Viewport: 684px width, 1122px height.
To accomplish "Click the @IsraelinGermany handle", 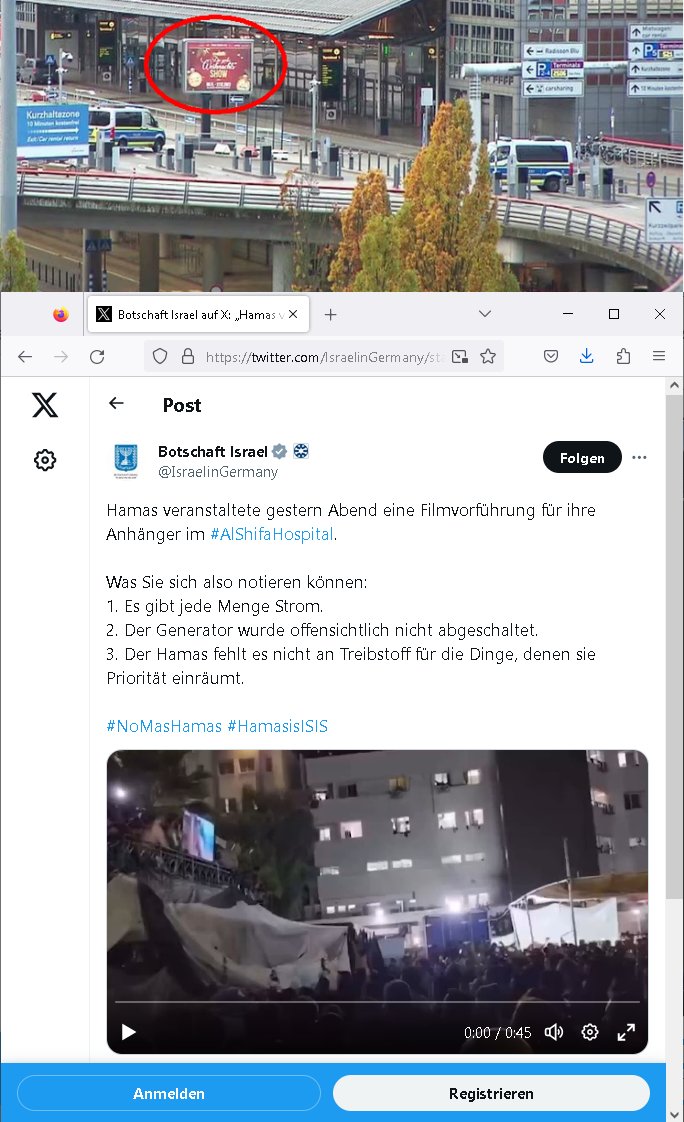I will pyautogui.click(x=218, y=472).
